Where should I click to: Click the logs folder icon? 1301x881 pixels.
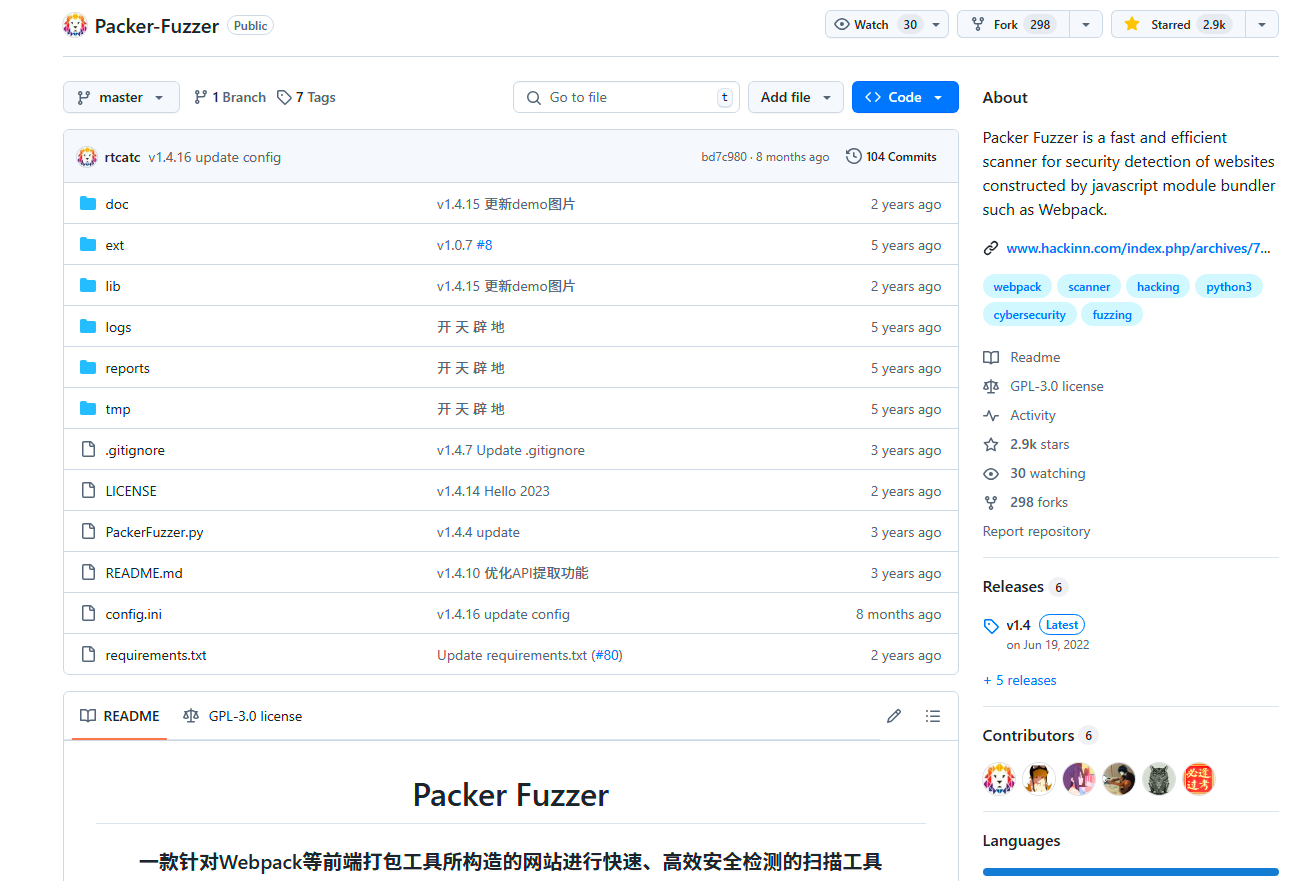point(88,327)
